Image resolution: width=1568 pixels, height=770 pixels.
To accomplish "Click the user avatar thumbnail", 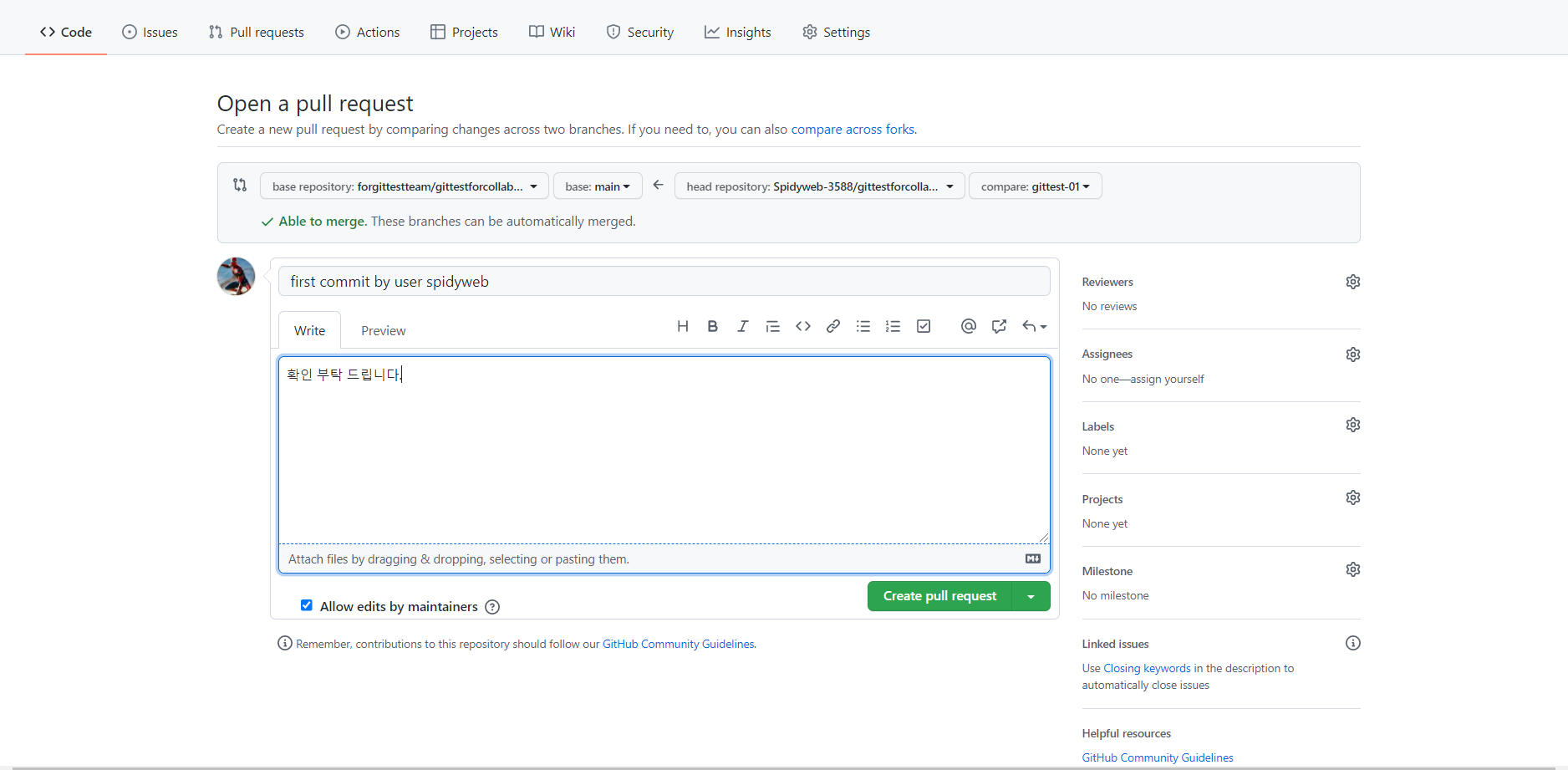I will point(236,276).
